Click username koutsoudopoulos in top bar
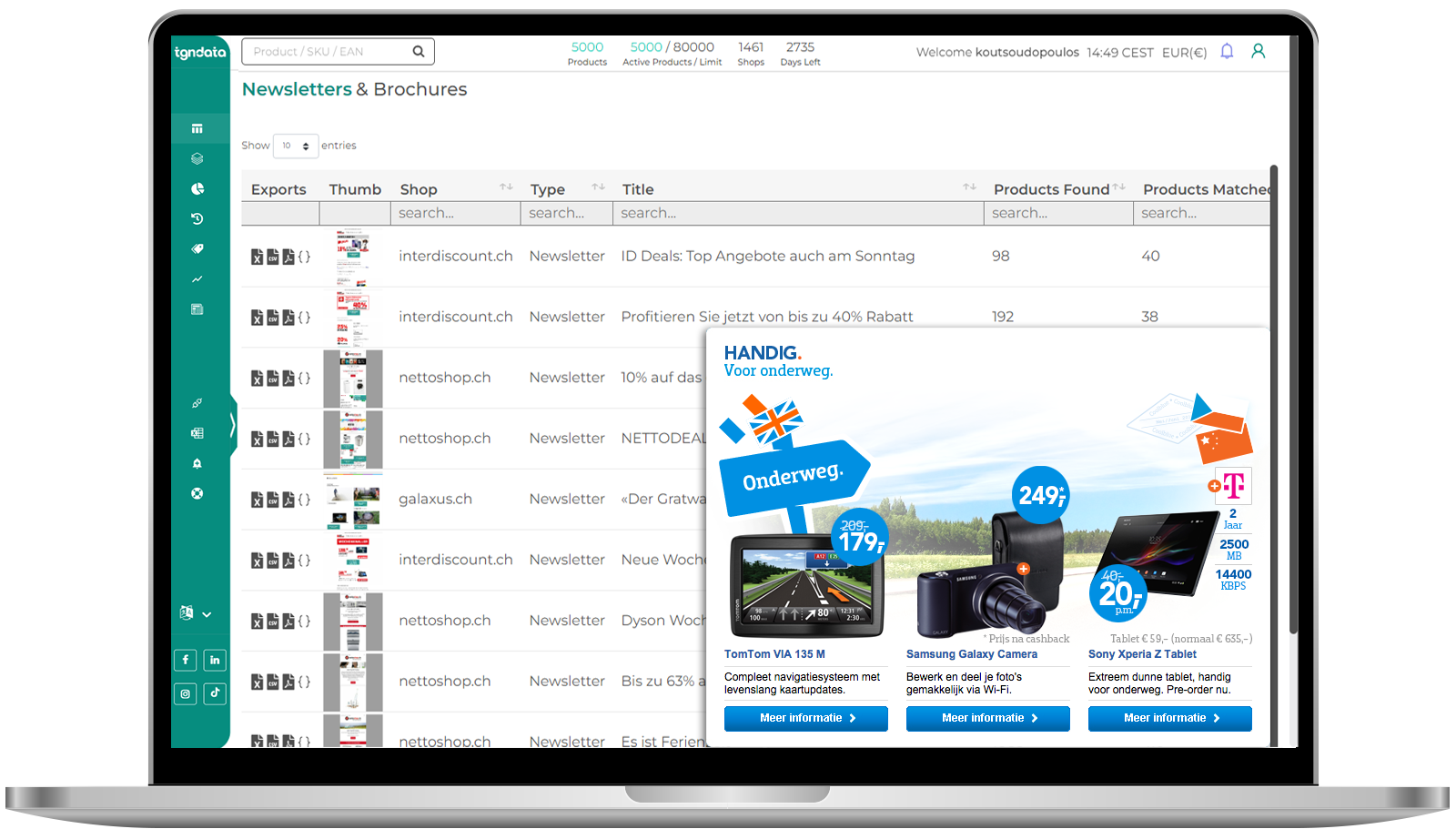 coord(1027,53)
